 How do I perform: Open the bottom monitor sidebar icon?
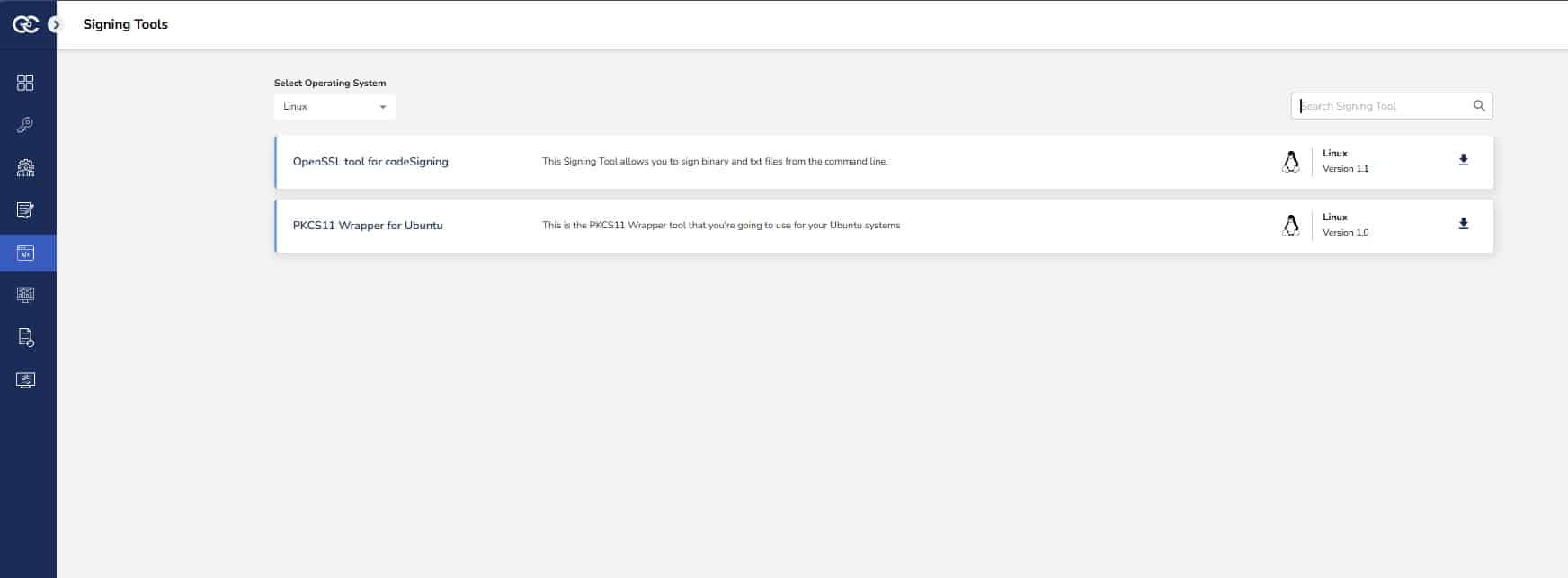[x=25, y=380]
